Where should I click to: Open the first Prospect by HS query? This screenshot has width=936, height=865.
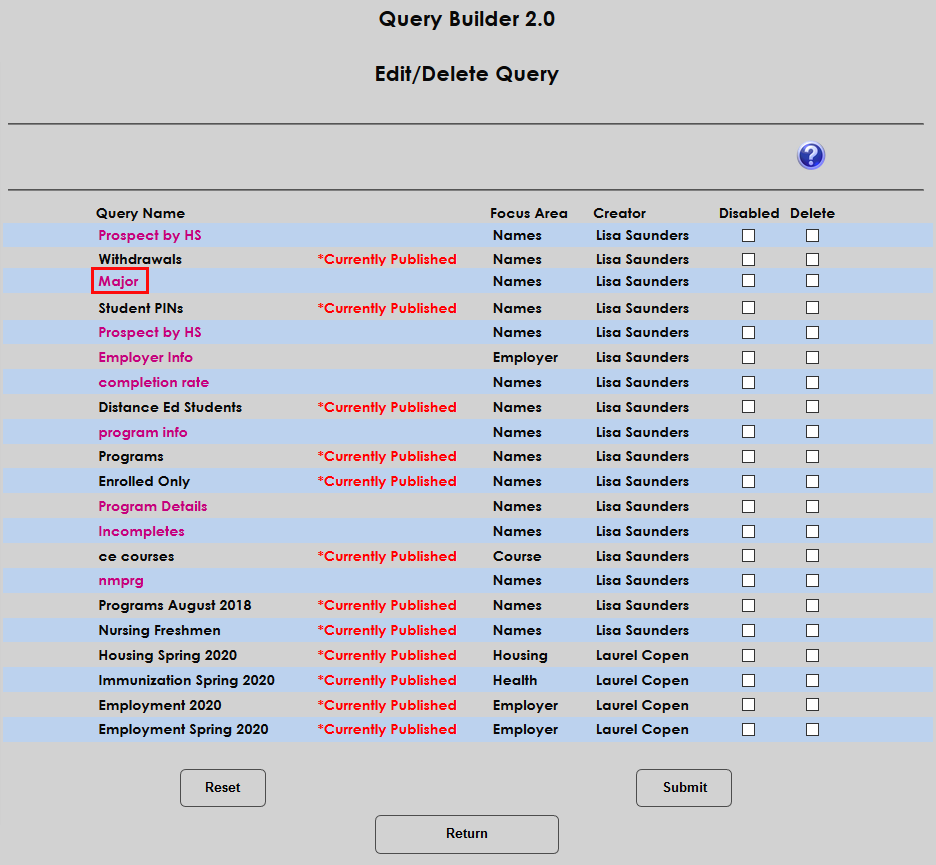(x=150, y=235)
